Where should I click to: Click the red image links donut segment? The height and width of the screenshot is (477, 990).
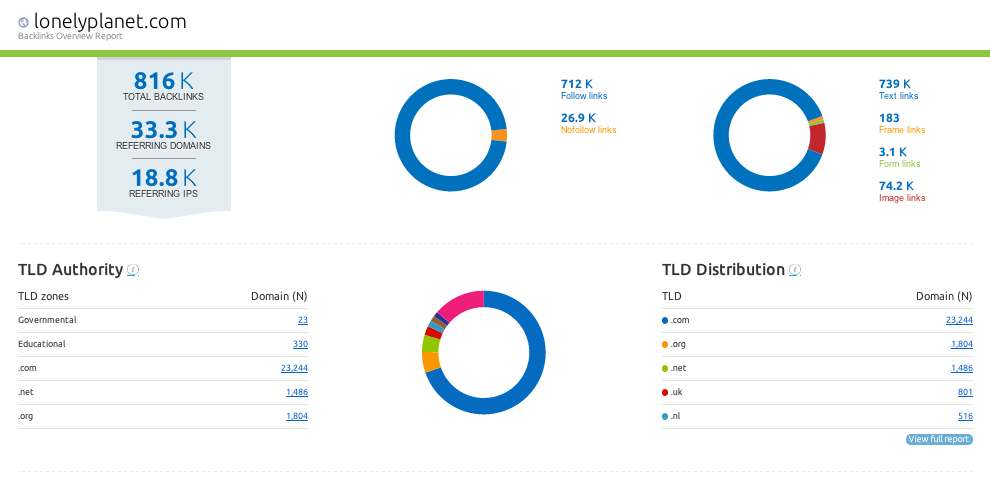click(817, 138)
